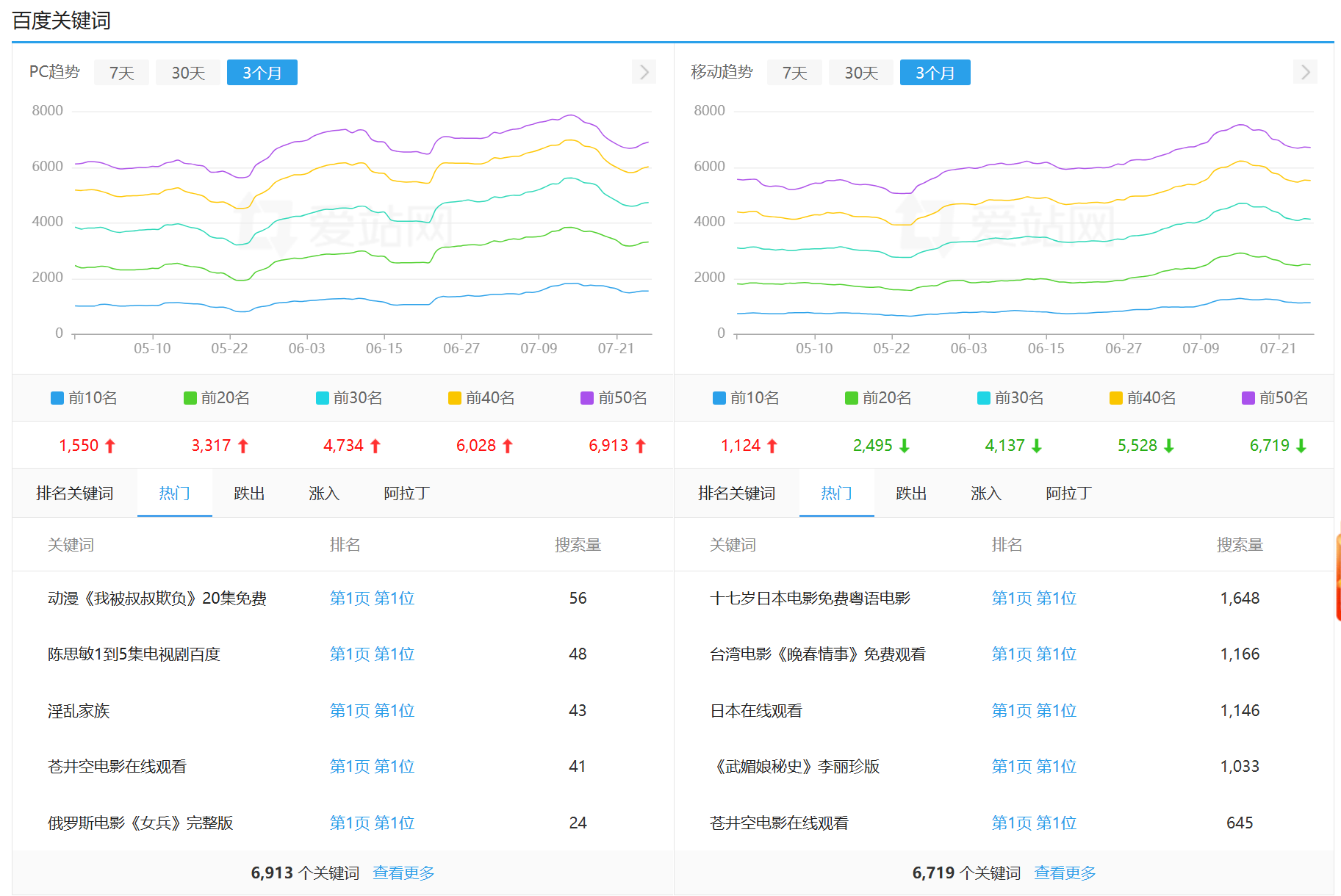Viewport: 1341px width, 896px height.
Task: Toggle mobile legend 前30名 cyan swatch
Action: pos(984,398)
